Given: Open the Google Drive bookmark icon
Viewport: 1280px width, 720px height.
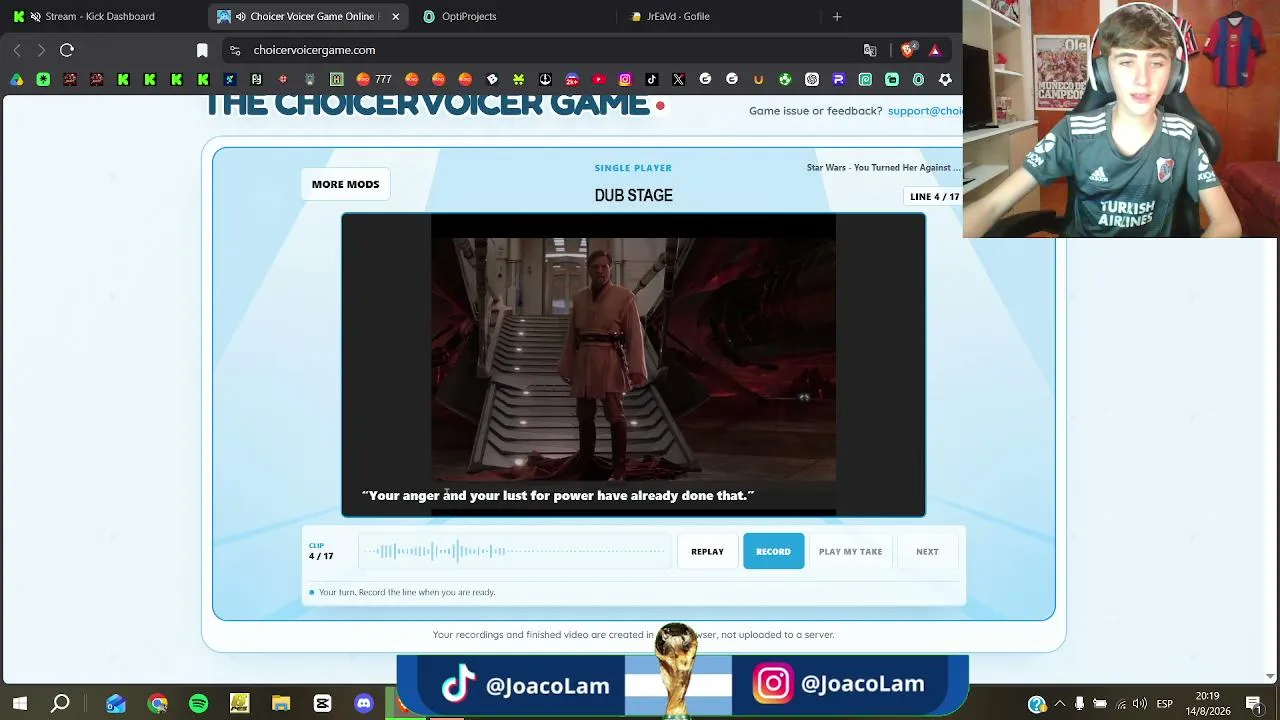Looking at the screenshot, I should coord(17,79).
